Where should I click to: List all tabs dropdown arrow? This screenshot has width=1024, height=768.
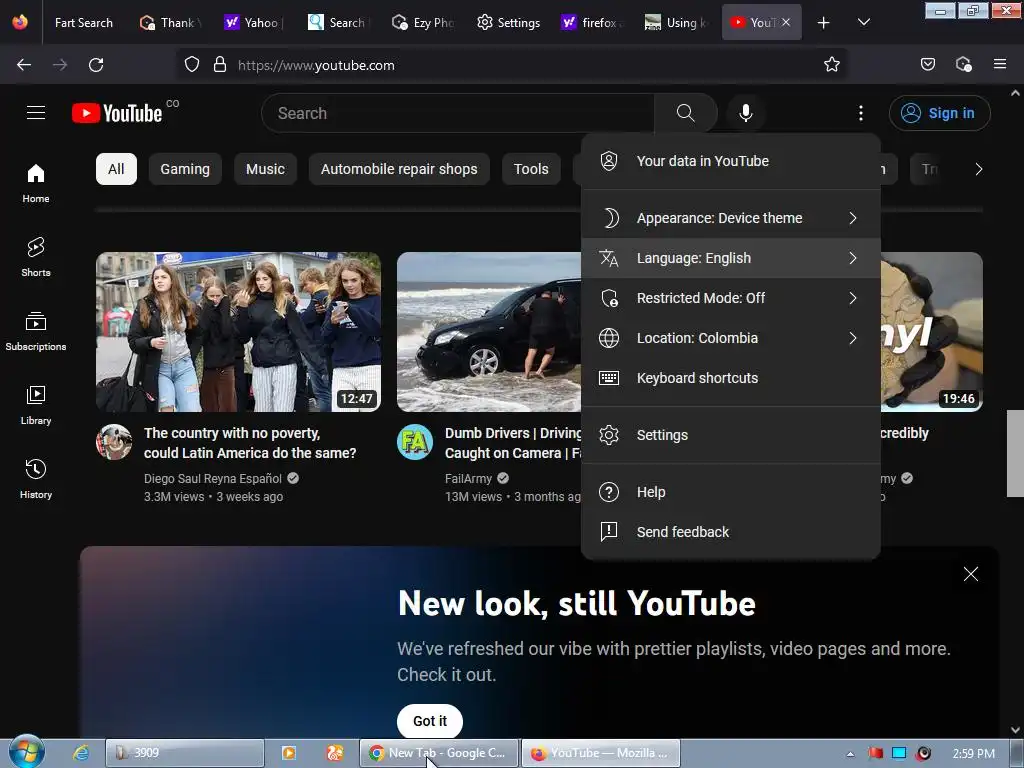pos(863,23)
